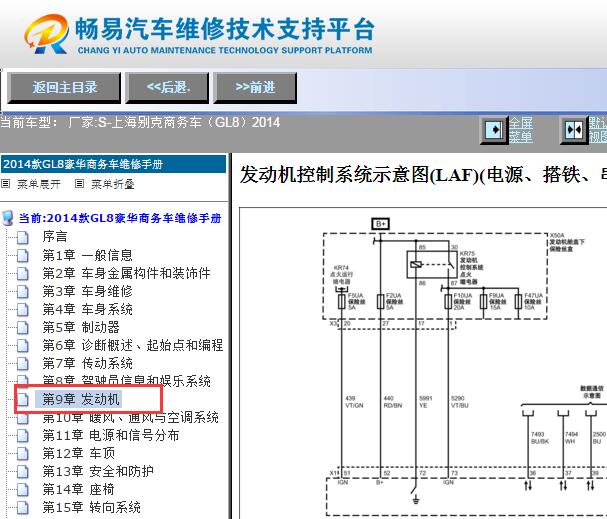Click page icon beside 第5章 制动器

pos(23,327)
